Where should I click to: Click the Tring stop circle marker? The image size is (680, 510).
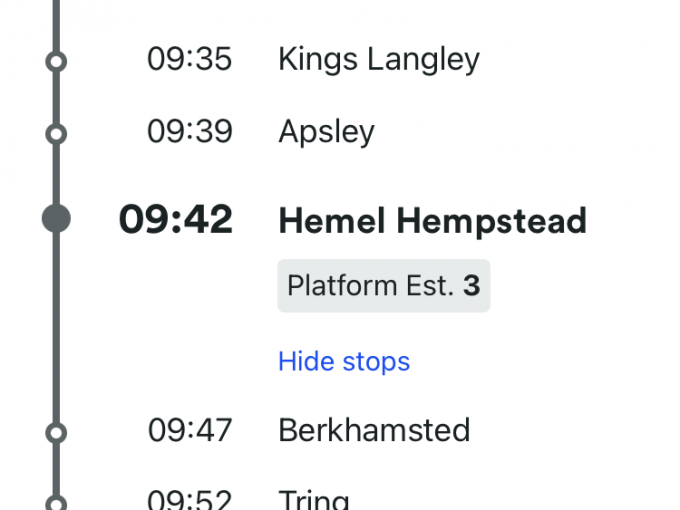tap(57, 502)
